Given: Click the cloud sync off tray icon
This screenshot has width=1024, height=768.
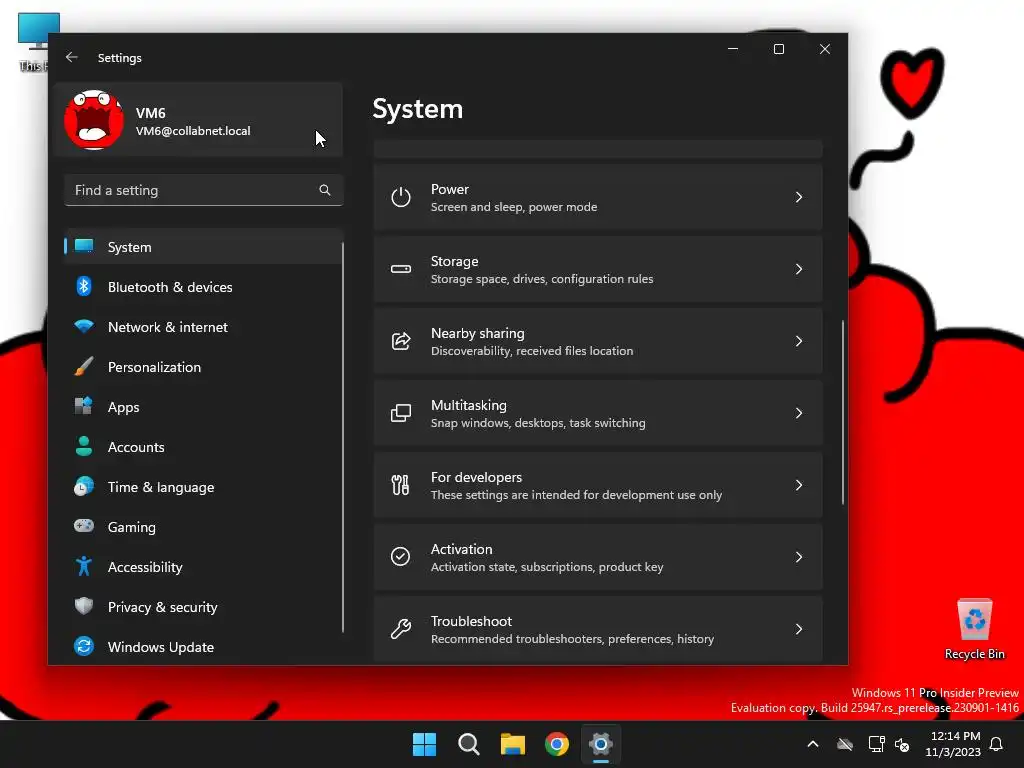Looking at the screenshot, I should point(845,744).
